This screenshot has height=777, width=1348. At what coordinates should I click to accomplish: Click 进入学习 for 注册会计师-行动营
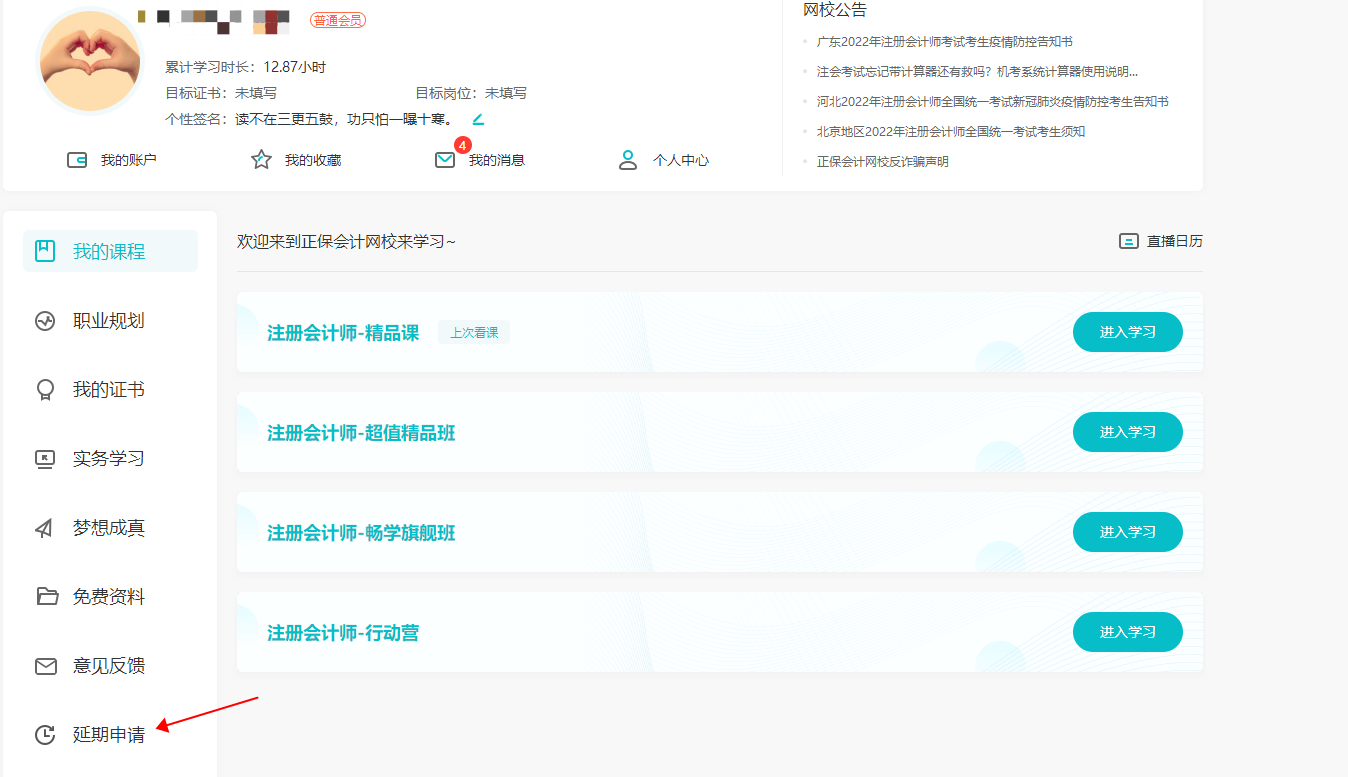pos(1127,631)
